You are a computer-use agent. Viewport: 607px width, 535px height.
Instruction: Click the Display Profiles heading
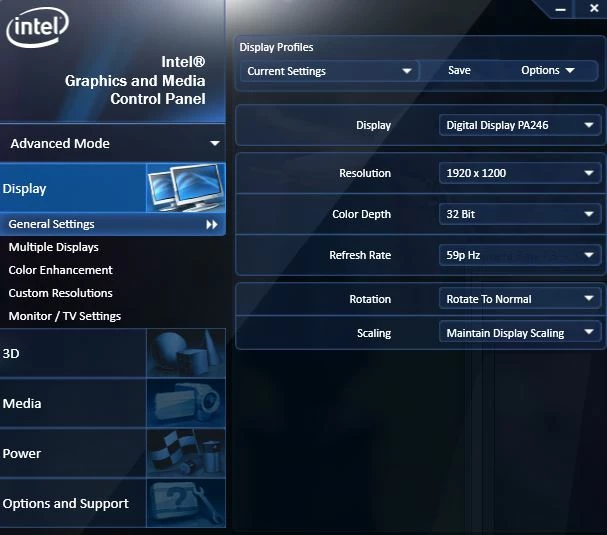click(276, 47)
